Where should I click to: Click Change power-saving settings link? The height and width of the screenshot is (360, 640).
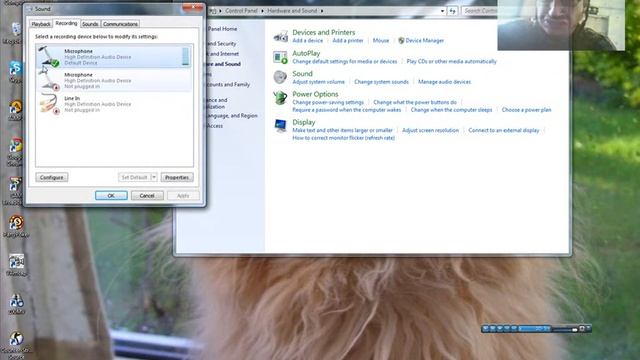[328, 102]
